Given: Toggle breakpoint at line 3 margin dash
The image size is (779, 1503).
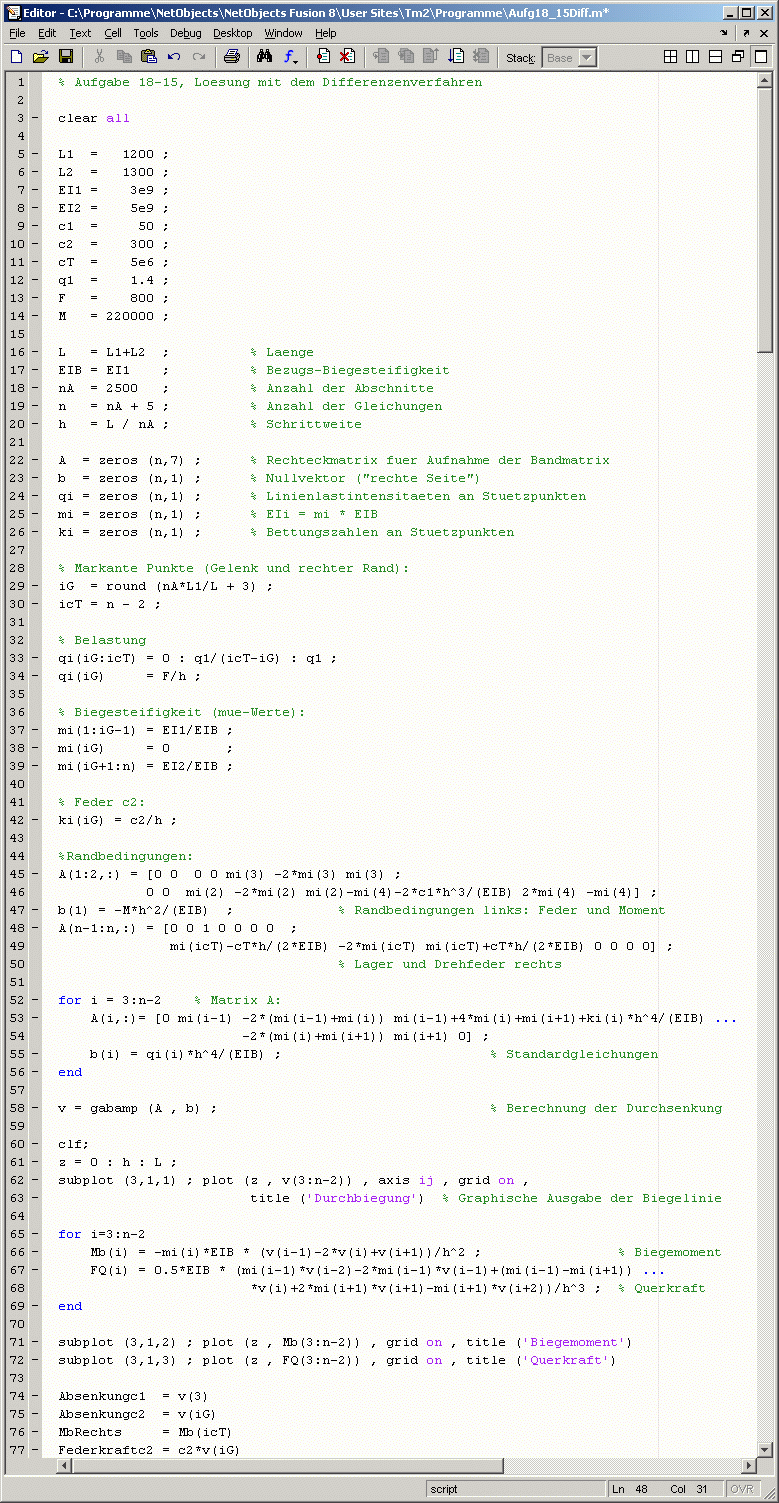Looking at the screenshot, I should click(x=35, y=118).
